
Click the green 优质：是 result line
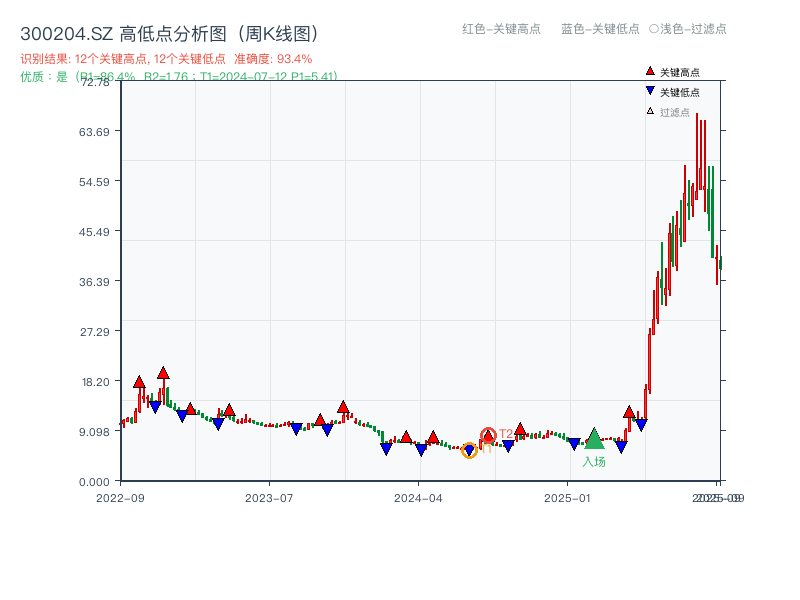tap(179, 77)
